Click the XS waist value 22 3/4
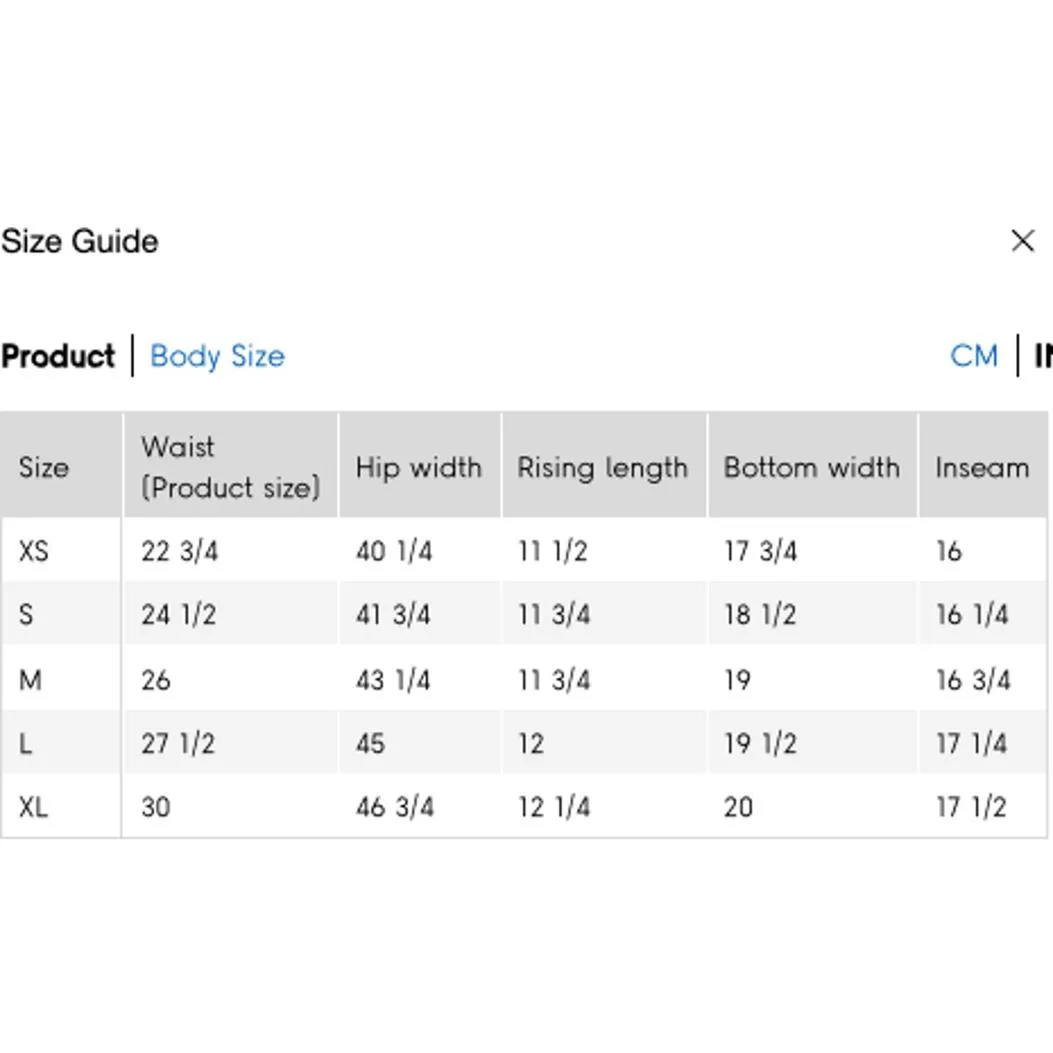 coord(179,550)
